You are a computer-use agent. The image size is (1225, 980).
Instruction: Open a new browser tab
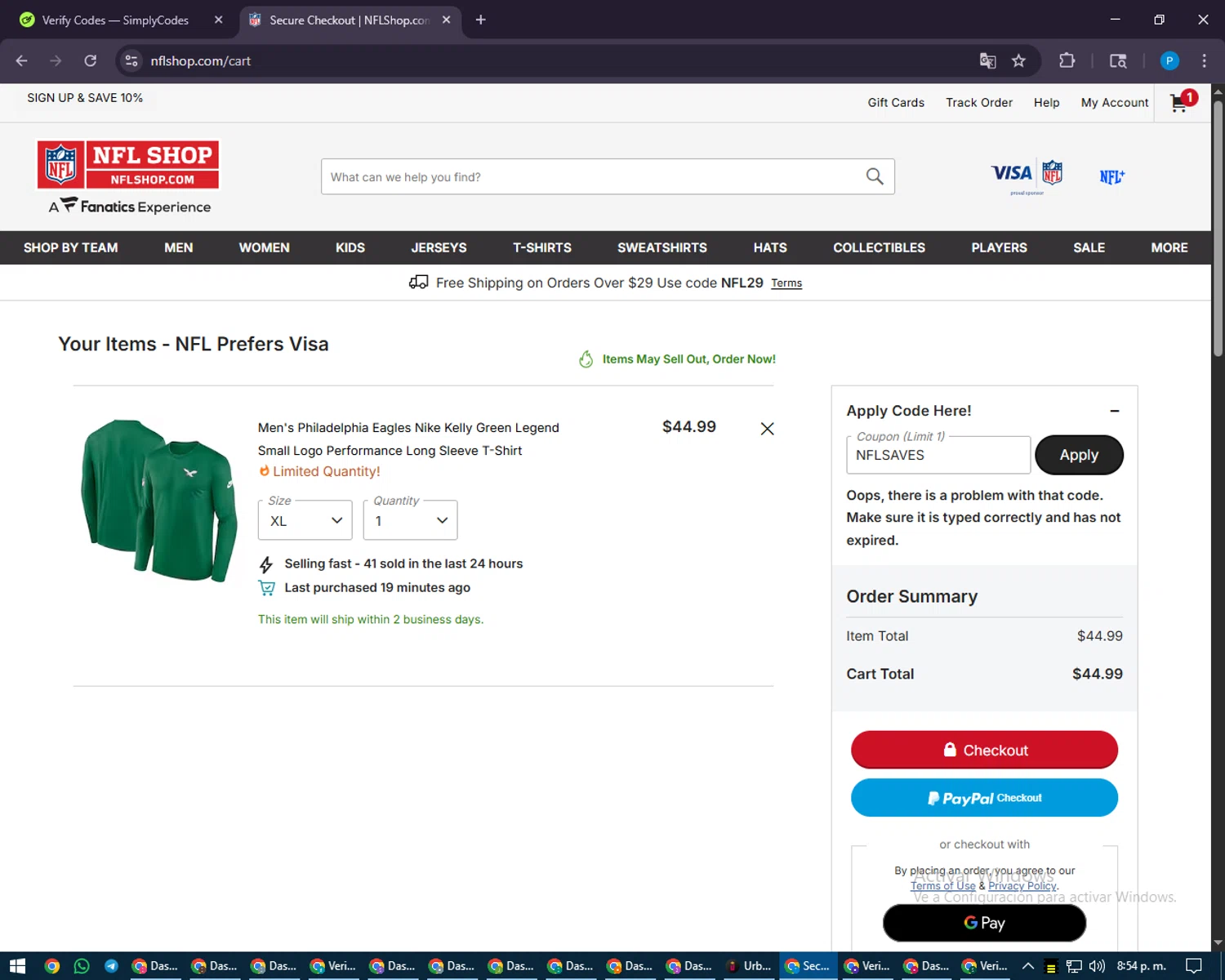pos(480,20)
